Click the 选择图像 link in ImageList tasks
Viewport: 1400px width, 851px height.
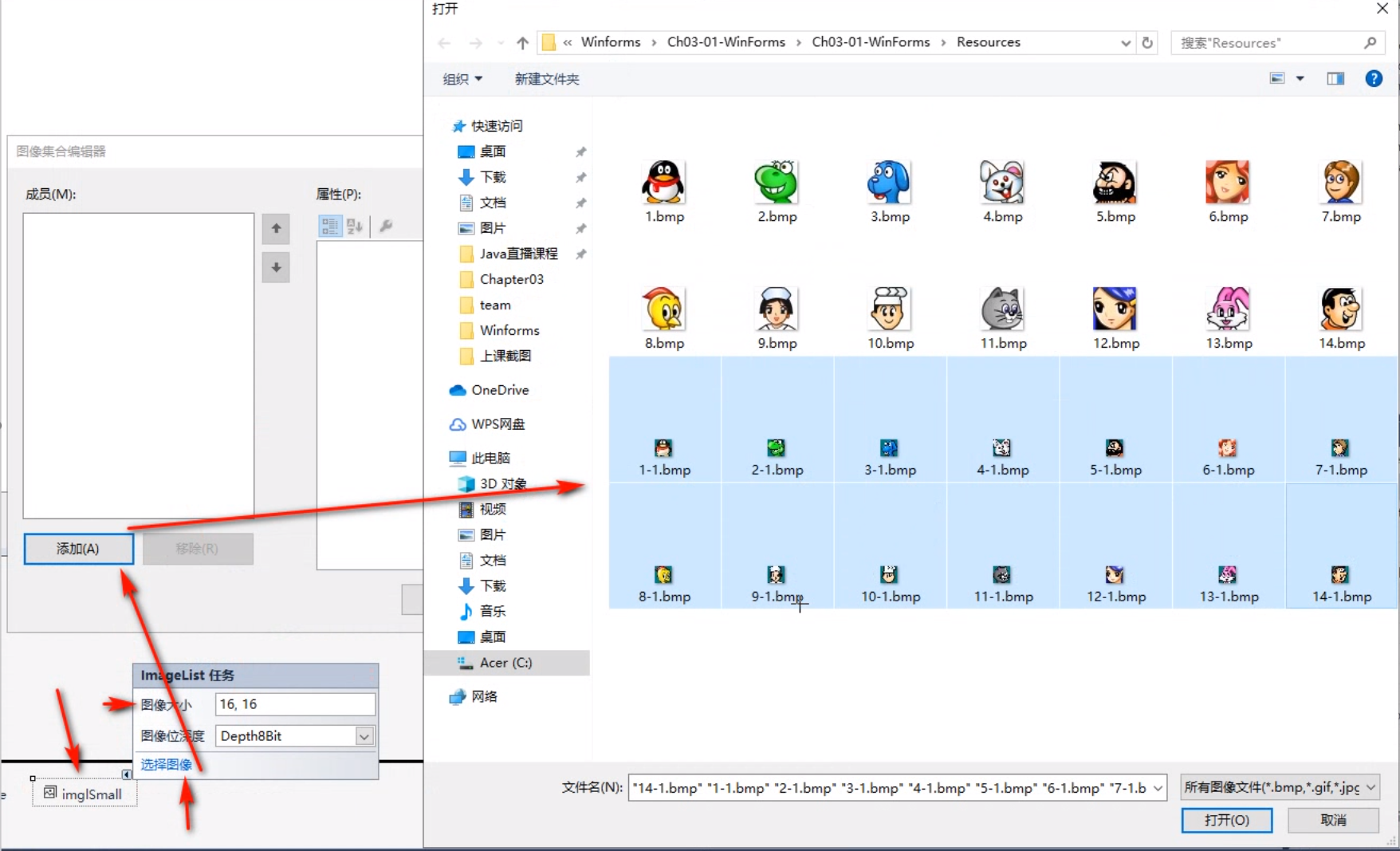[x=166, y=763]
